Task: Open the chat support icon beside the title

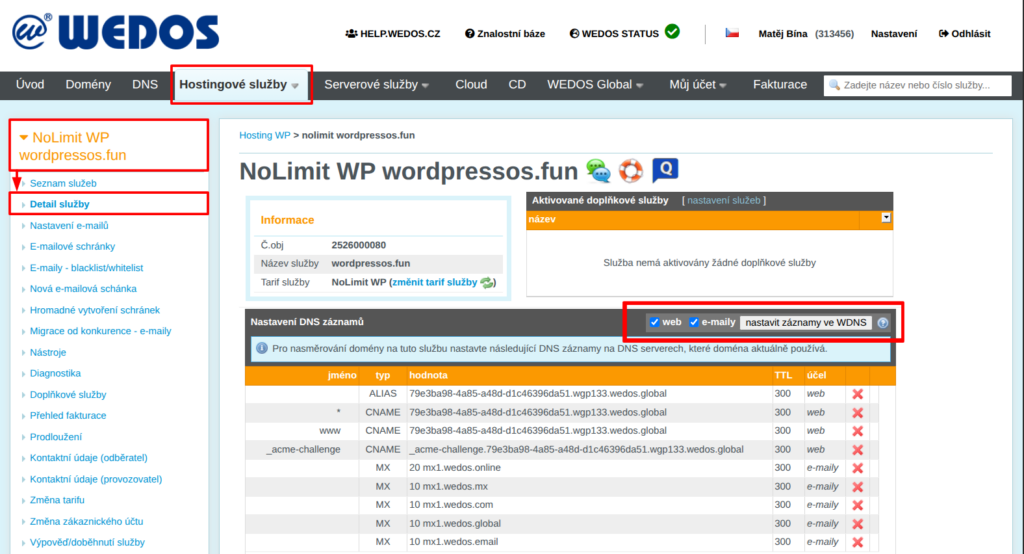Action: click(598, 171)
